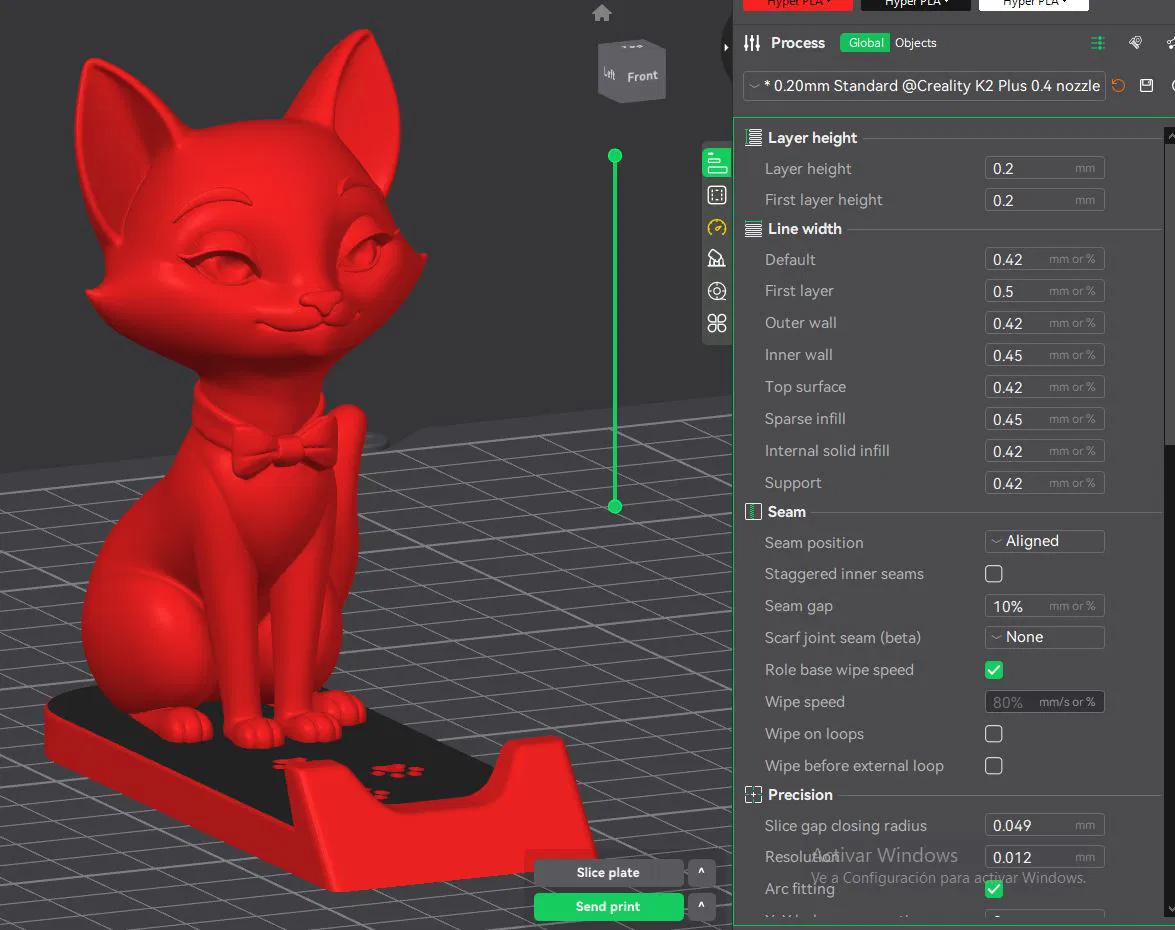This screenshot has width=1175, height=930.
Task: Click the Send print button
Action: coord(608,906)
